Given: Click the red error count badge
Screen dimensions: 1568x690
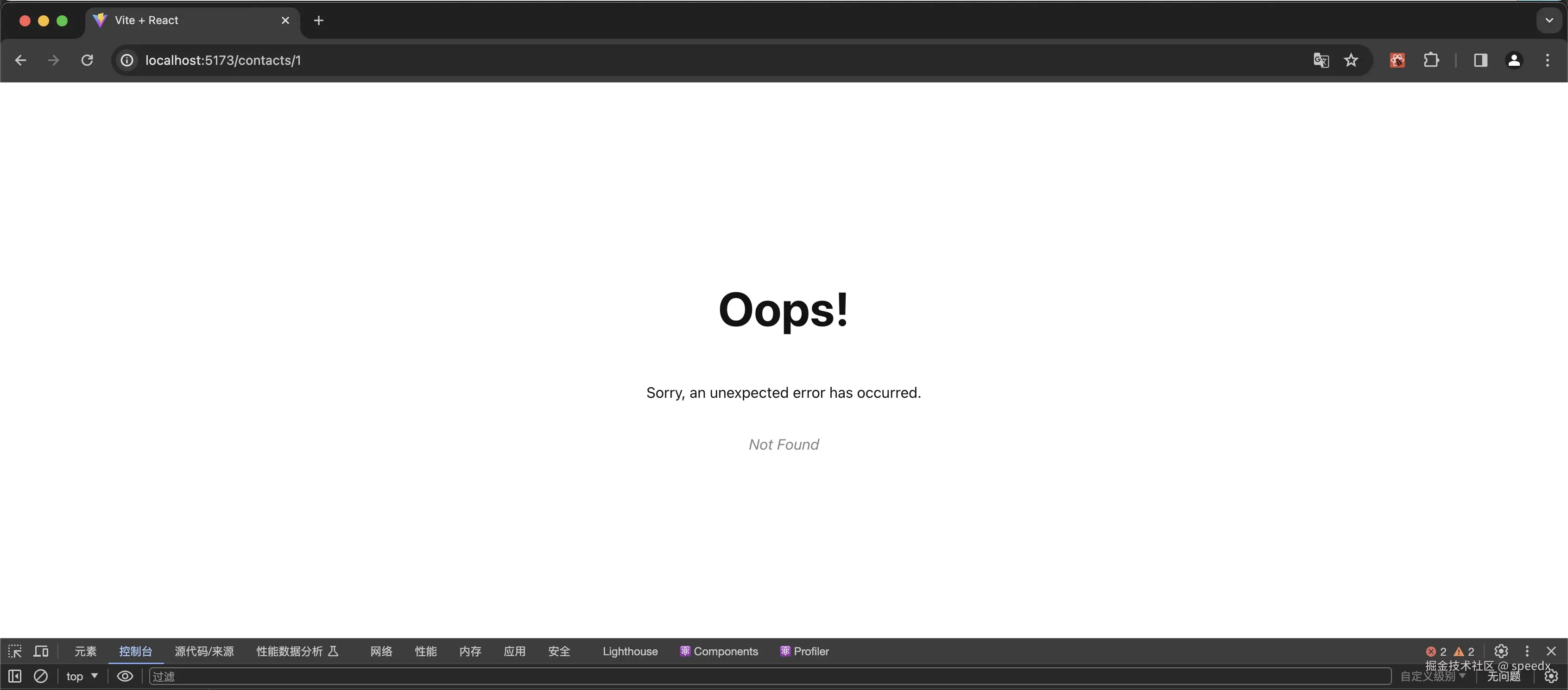Looking at the screenshot, I should [1436, 651].
